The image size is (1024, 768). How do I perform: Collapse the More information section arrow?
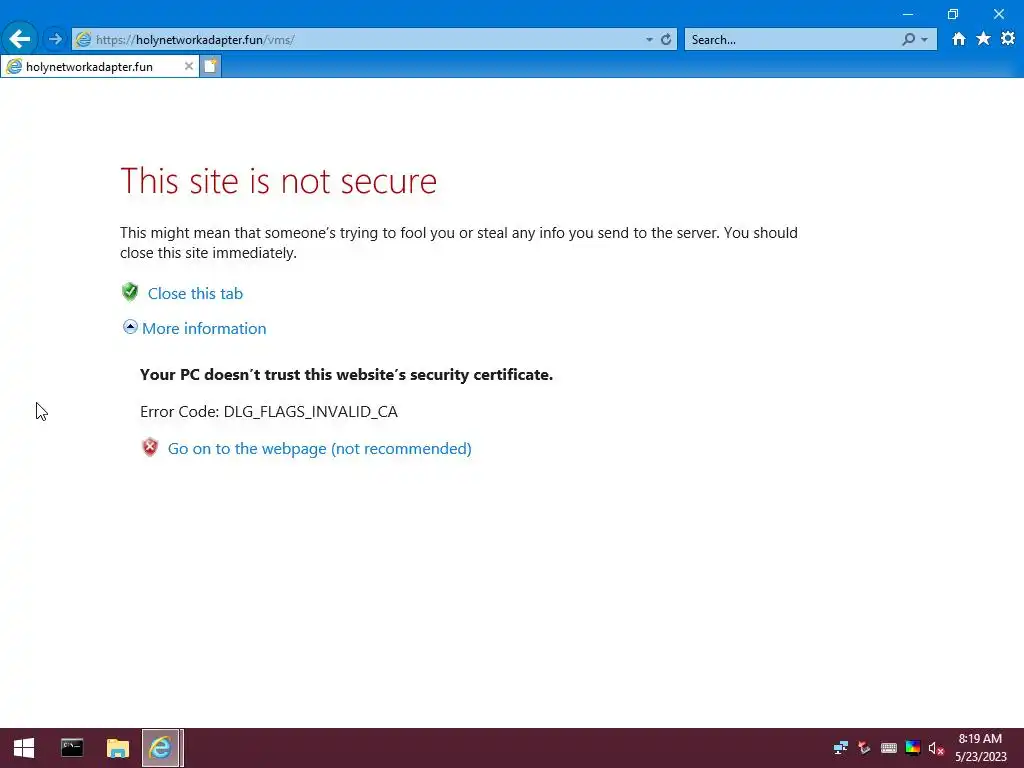tap(130, 327)
